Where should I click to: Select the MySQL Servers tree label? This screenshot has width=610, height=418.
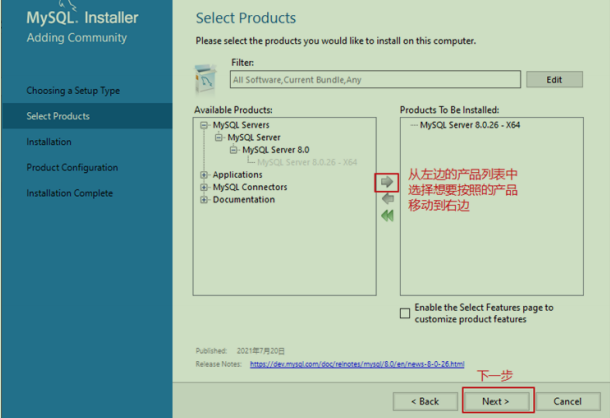(241, 125)
